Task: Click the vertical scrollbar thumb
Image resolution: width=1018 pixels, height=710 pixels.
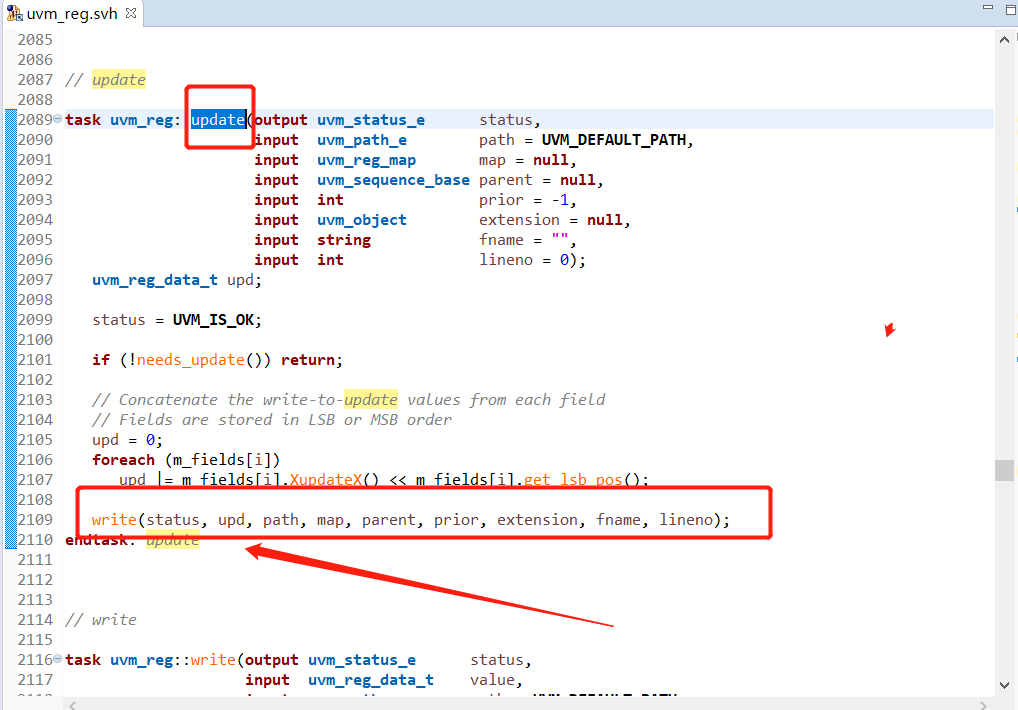Action: click(x=1004, y=471)
